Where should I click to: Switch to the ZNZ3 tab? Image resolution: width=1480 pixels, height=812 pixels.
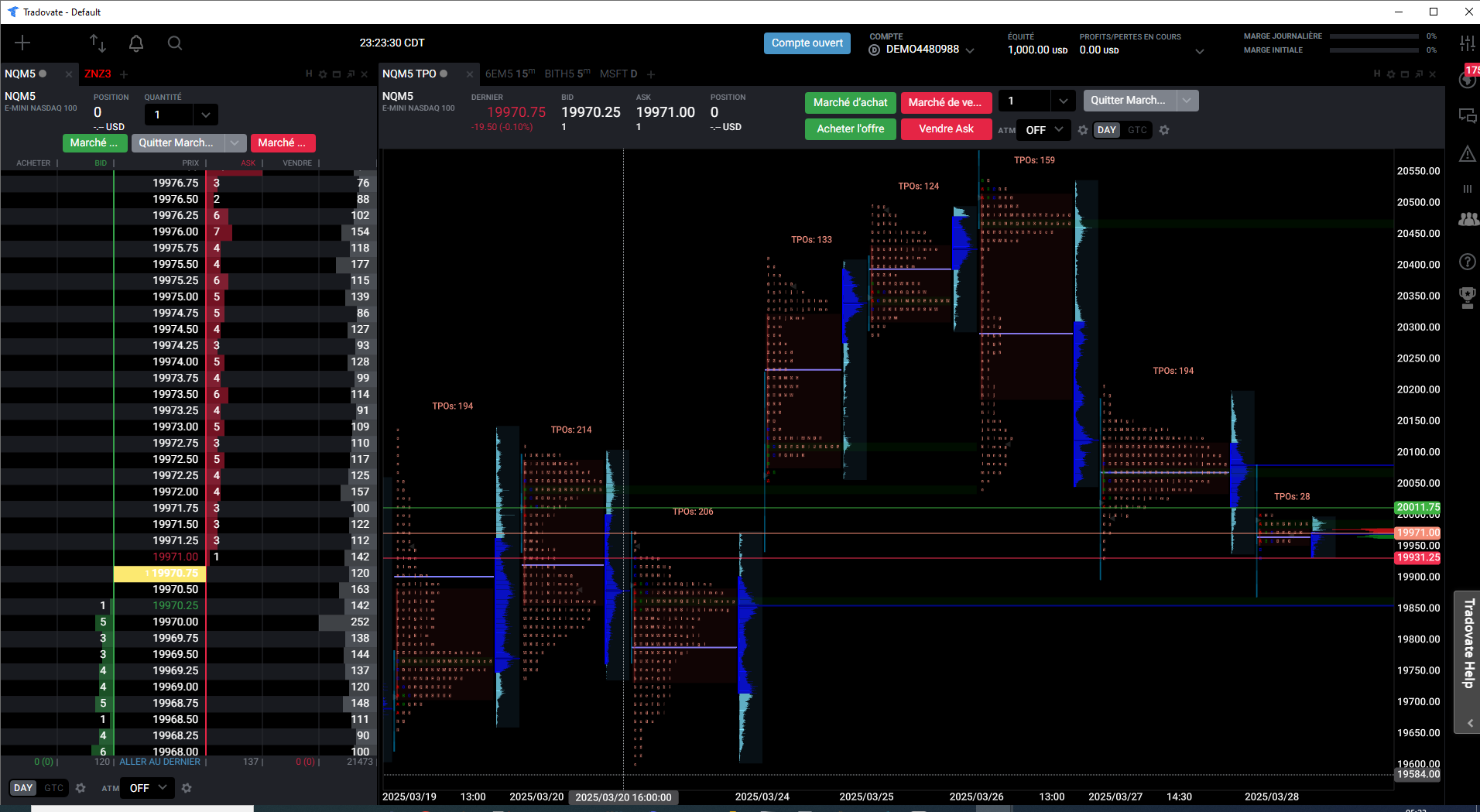tap(98, 74)
